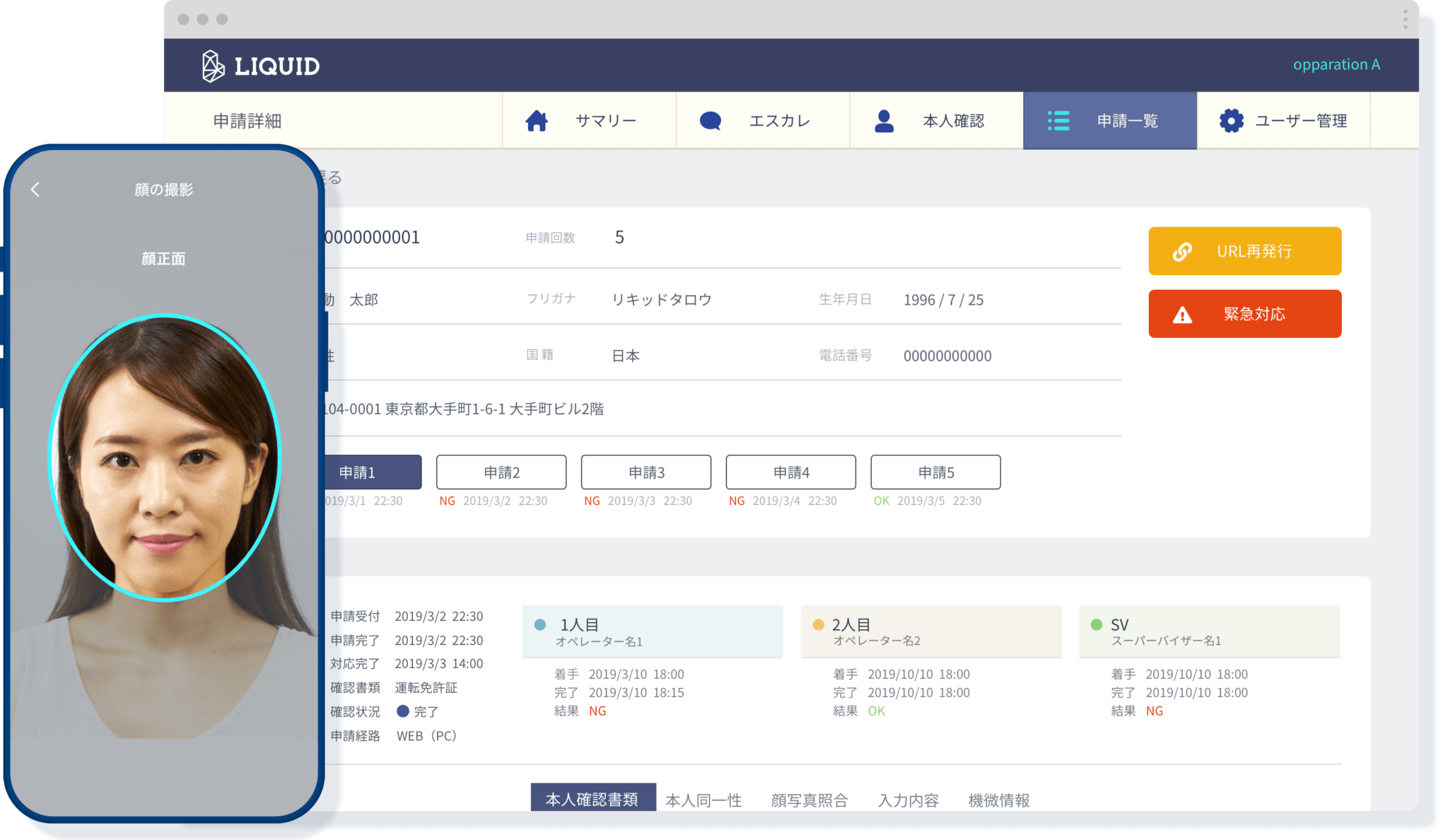Click the gear icon for ユーザー管理
1448x840 pixels.
1231,121
